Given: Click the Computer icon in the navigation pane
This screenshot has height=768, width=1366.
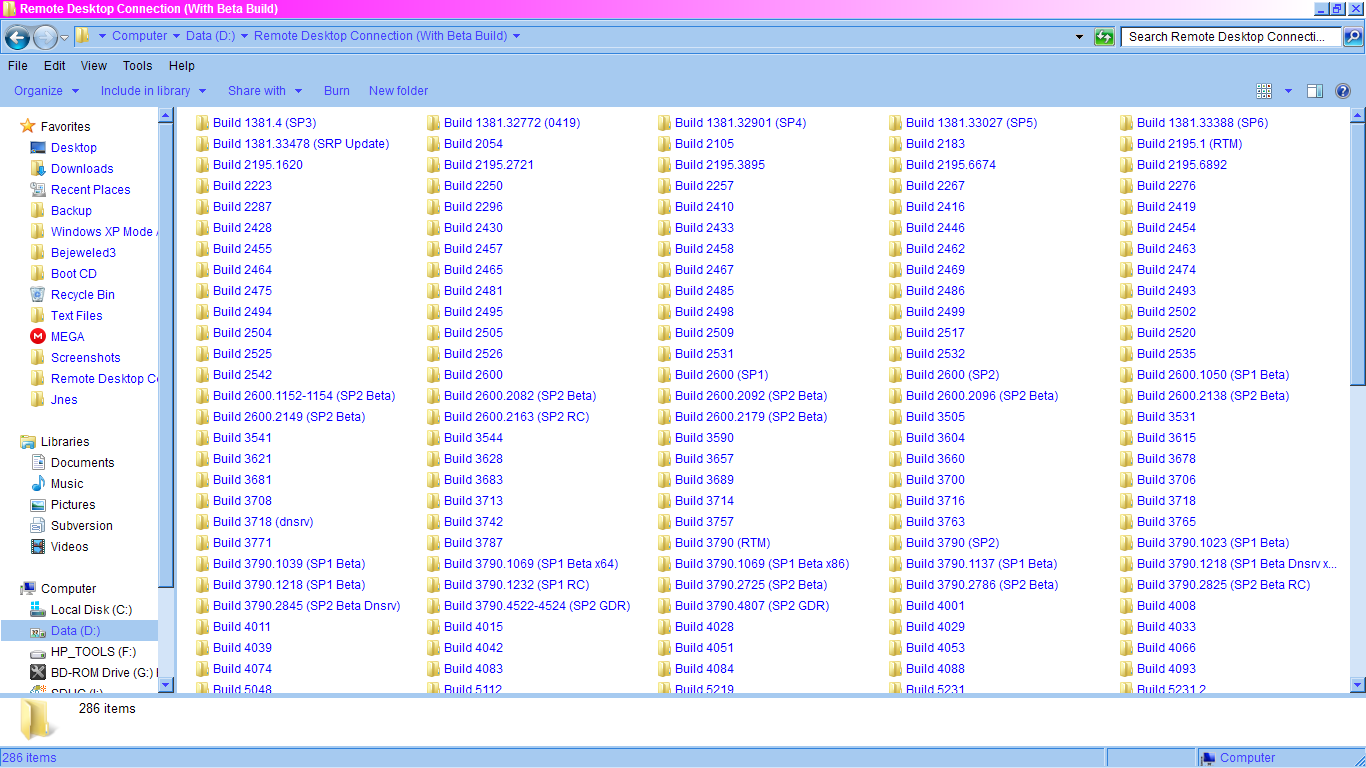Looking at the screenshot, I should [x=28, y=589].
